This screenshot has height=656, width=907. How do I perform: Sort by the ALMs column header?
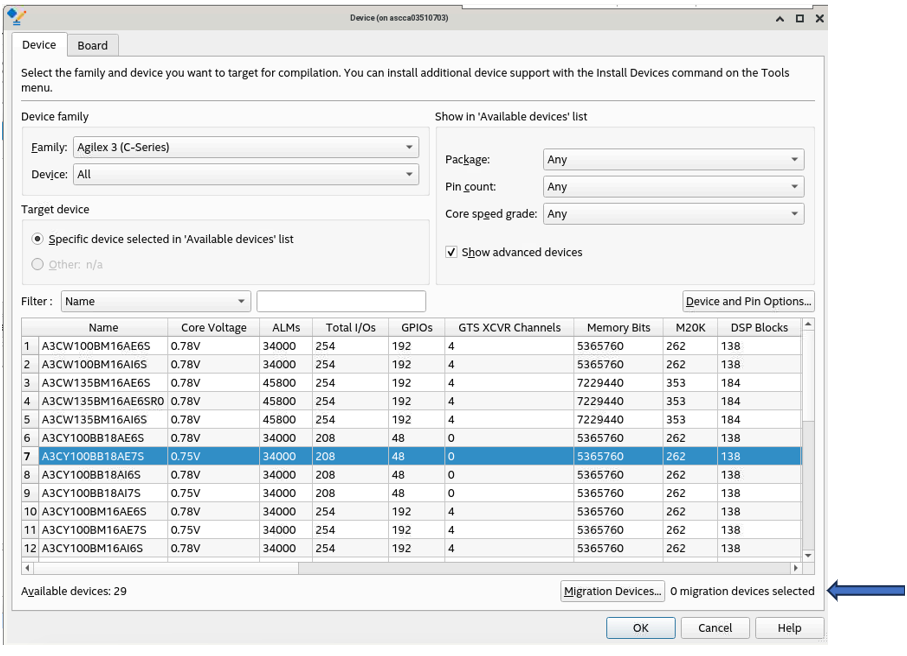coord(286,327)
